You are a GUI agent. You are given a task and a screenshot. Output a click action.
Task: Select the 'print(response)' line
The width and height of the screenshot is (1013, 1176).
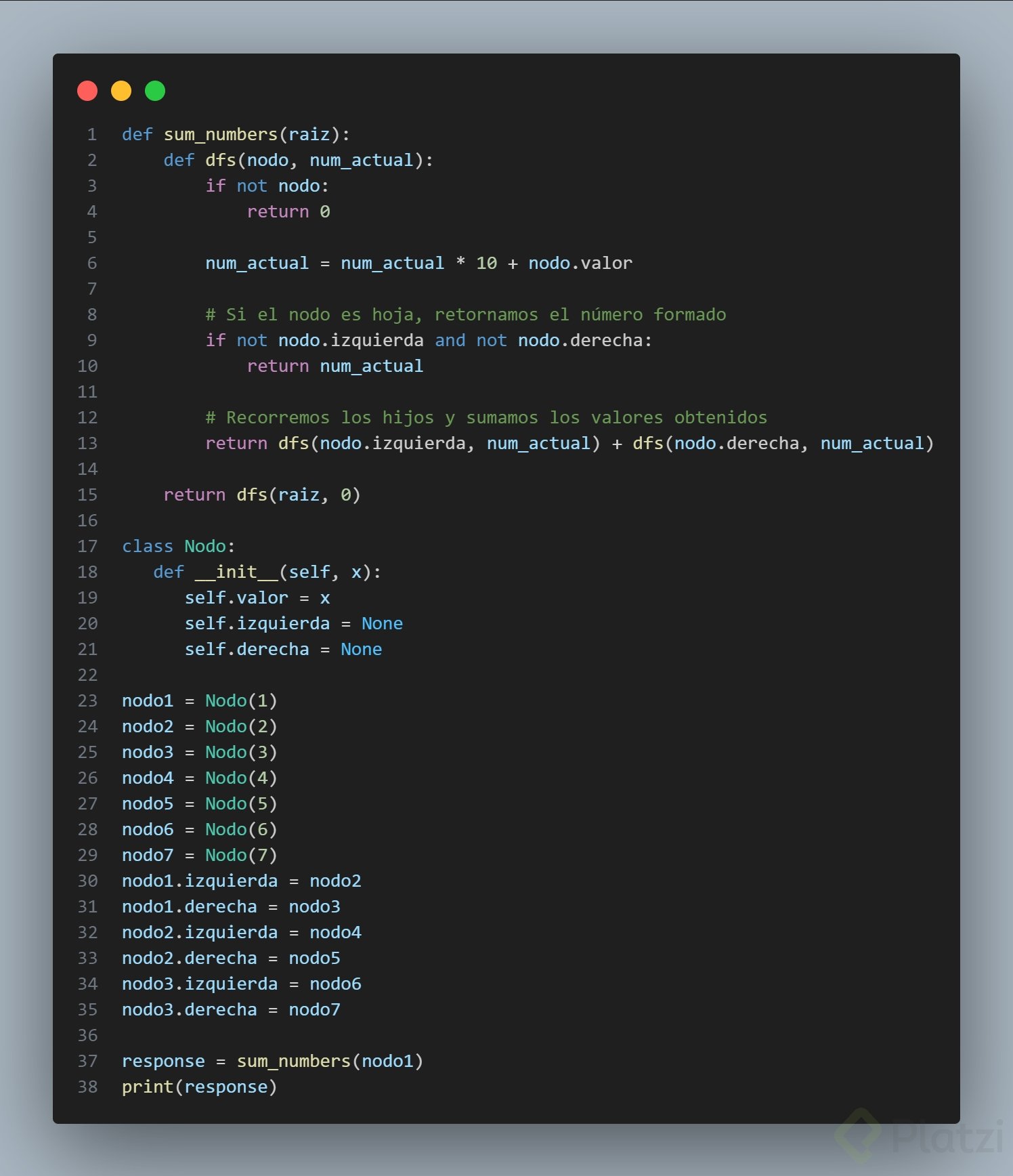coord(200,1087)
